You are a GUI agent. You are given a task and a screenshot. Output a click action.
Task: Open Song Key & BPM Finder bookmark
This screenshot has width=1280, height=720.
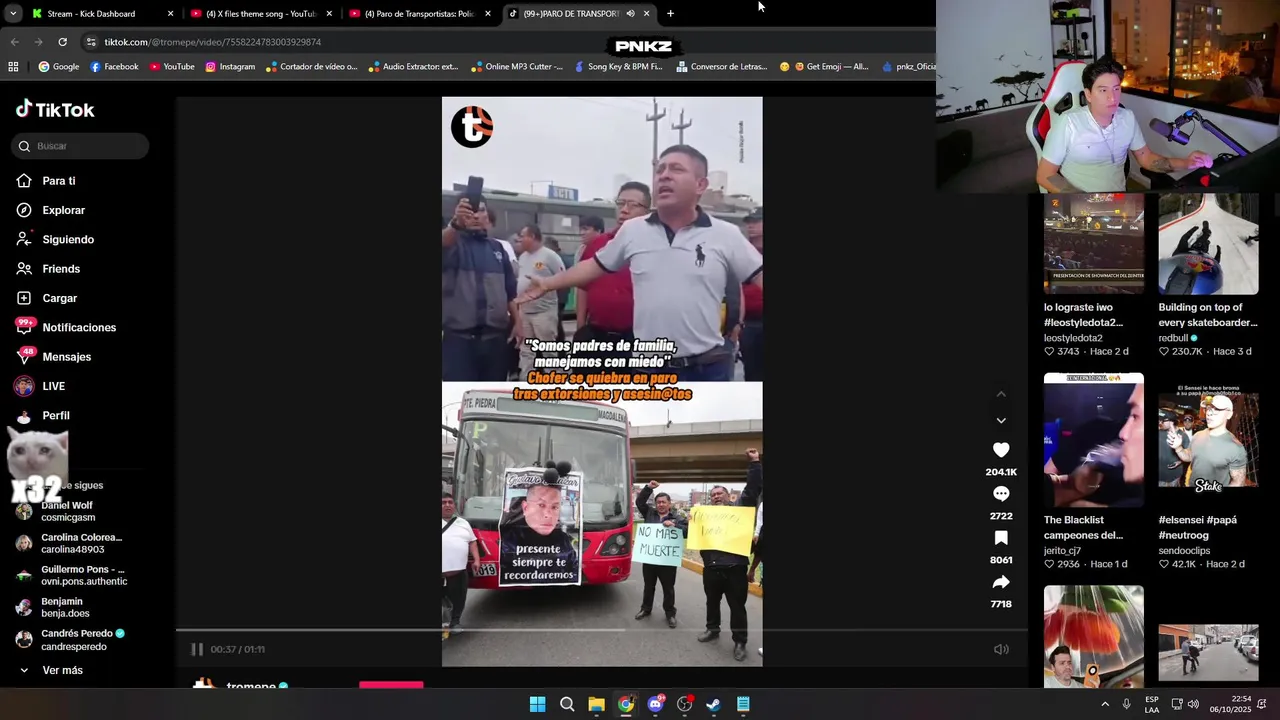[618, 67]
